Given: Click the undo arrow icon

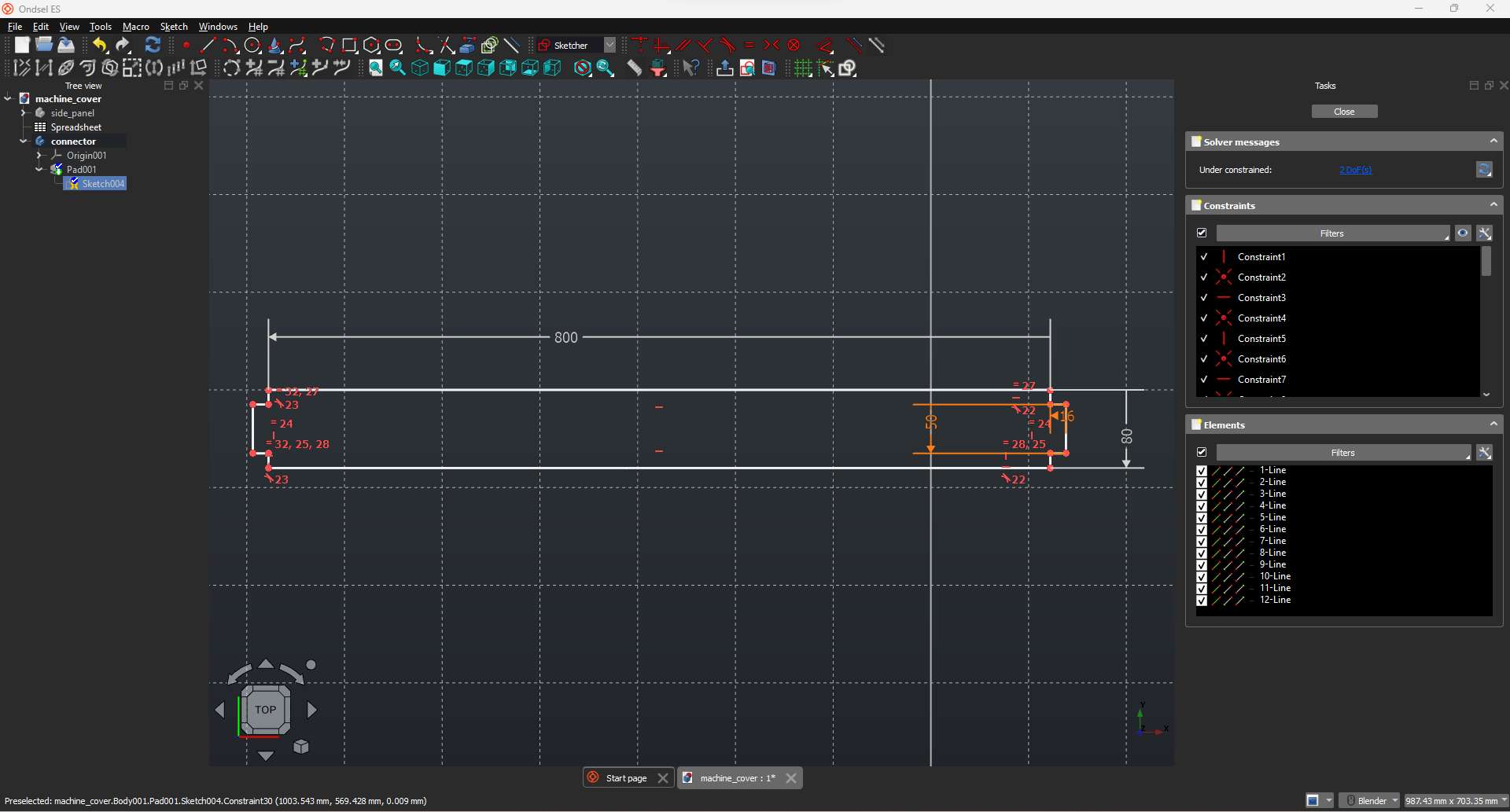Looking at the screenshot, I should point(100,46).
